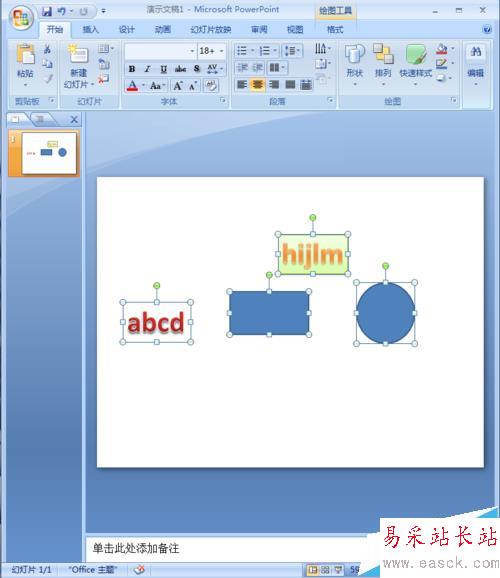
Task: Delete the current slide
Action: pyautogui.click(x=104, y=78)
